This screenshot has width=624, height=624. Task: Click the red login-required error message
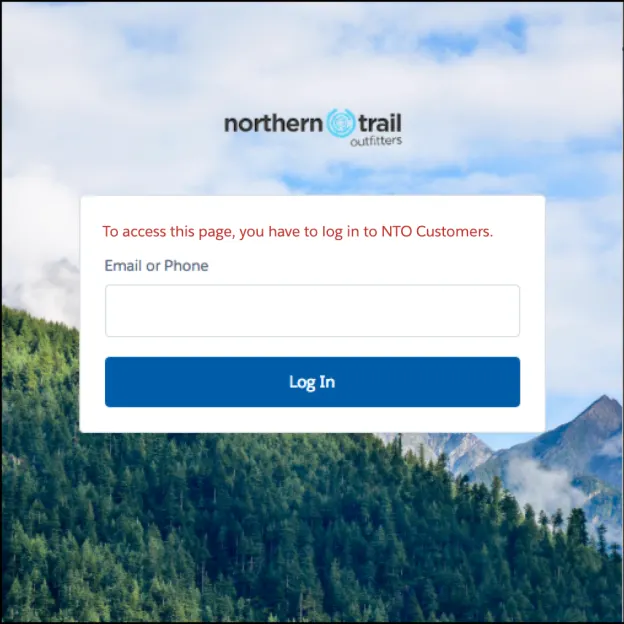click(x=298, y=232)
